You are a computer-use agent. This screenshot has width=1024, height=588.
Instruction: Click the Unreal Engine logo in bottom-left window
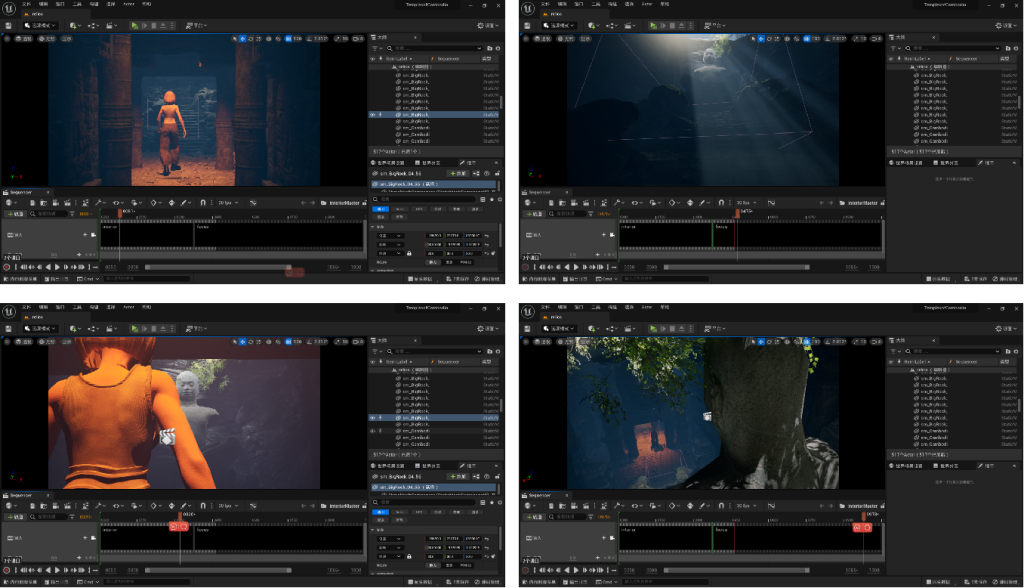9,311
